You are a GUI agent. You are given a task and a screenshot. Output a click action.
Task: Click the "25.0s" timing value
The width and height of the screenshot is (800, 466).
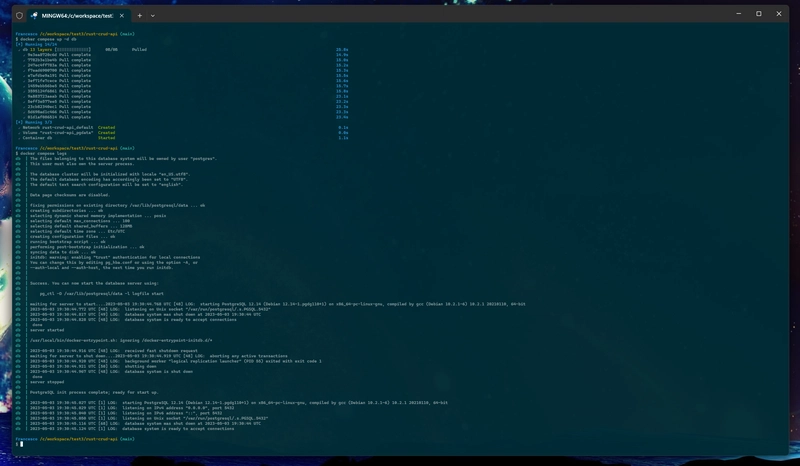pos(342,50)
